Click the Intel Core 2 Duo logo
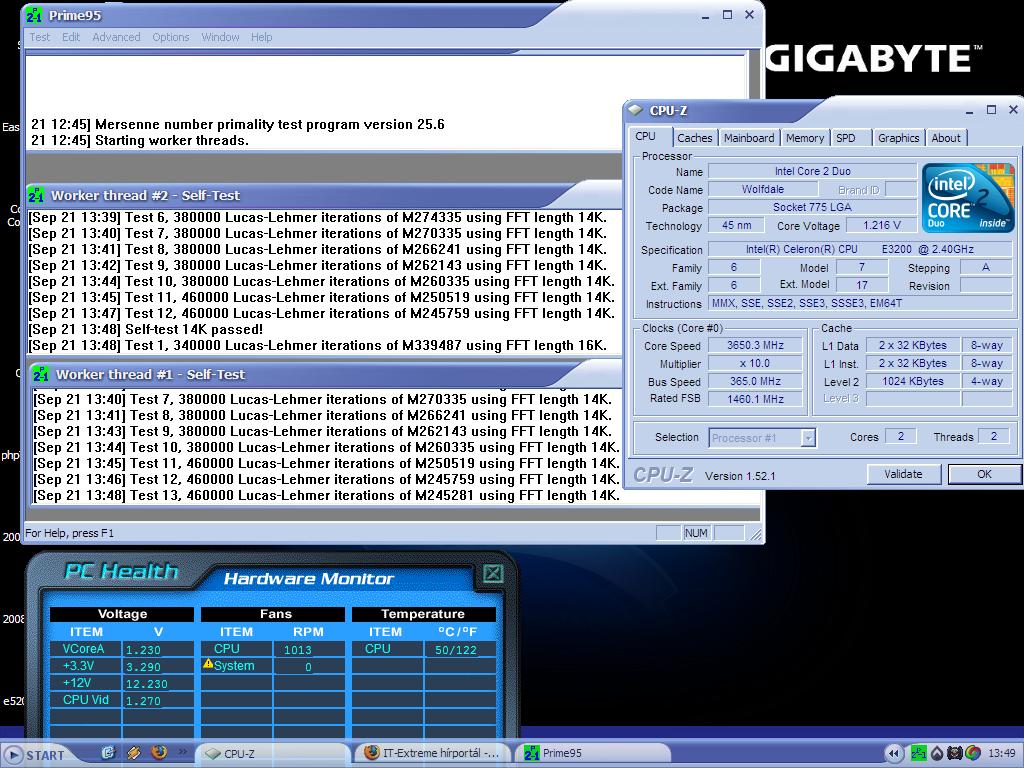The width and height of the screenshot is (1024, 768). 967,197
